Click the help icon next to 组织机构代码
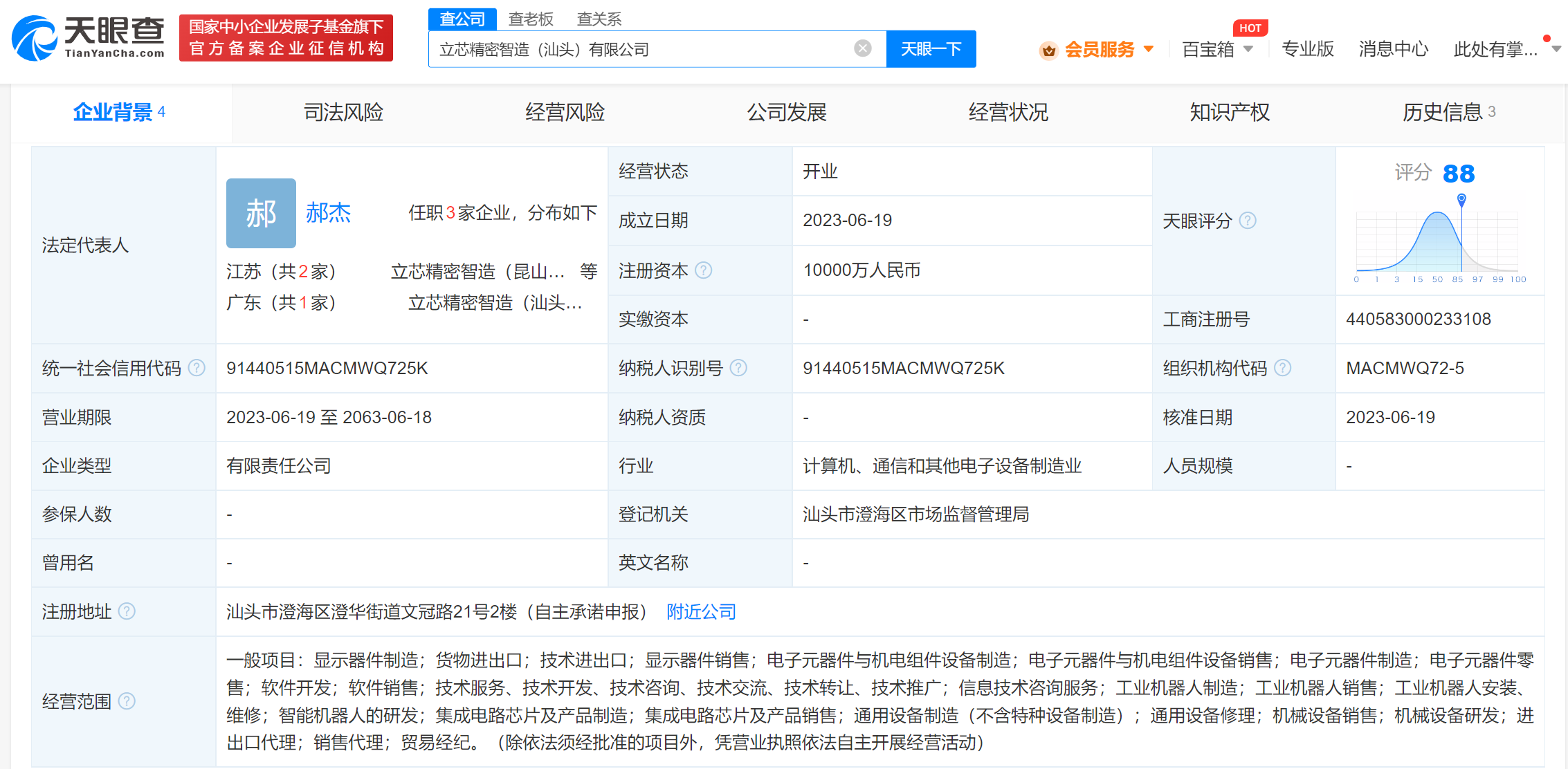 coord(1282,368)
